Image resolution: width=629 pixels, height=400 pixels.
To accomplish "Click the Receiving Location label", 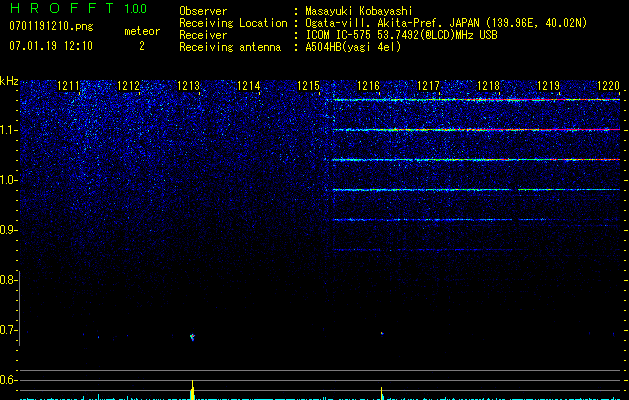I will coord(233,23).
